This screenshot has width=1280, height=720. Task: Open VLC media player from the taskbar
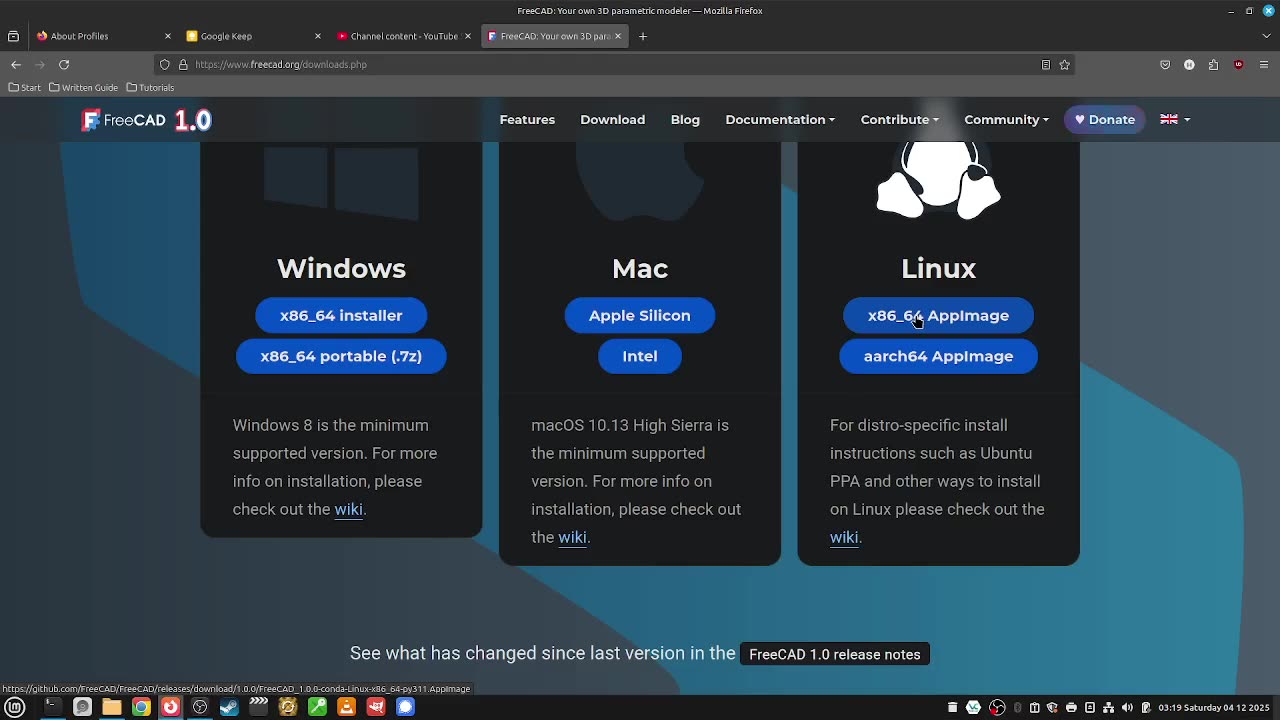(x=347, y=707)
